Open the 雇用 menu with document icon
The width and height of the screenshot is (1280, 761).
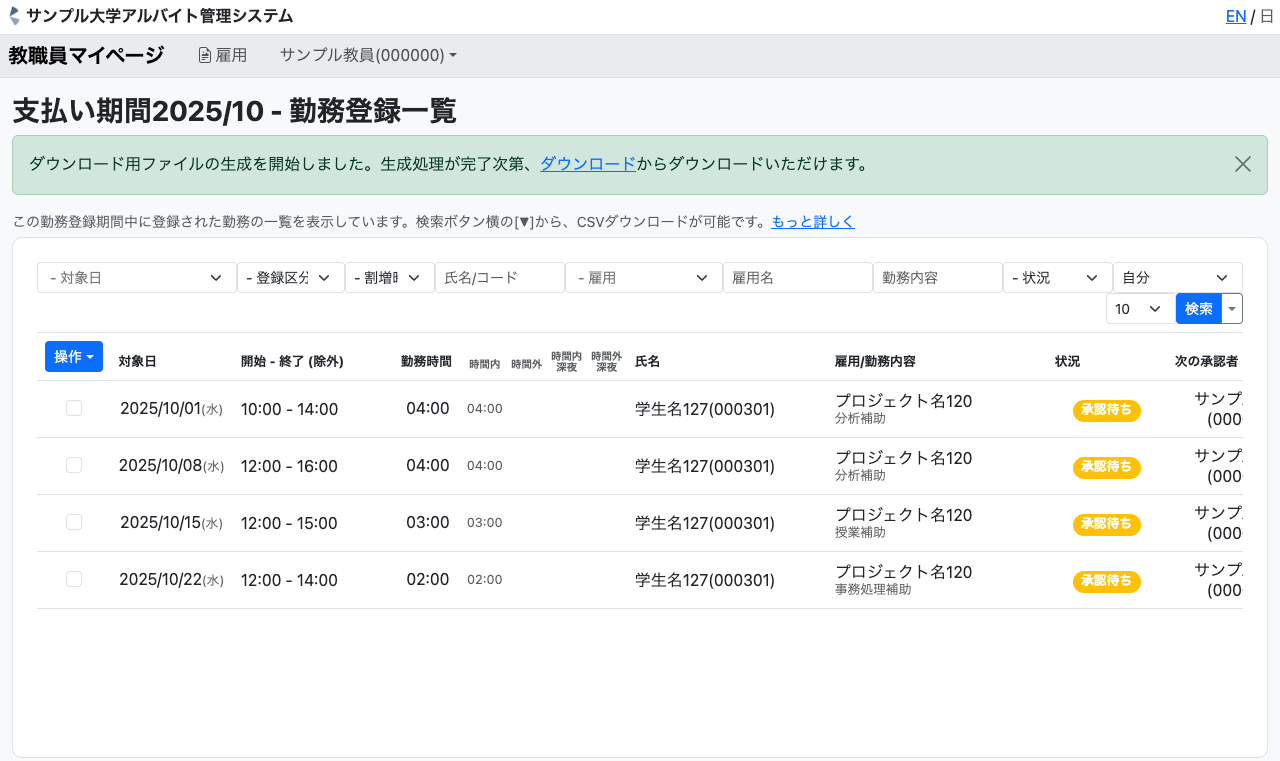(x=222, y=55)
